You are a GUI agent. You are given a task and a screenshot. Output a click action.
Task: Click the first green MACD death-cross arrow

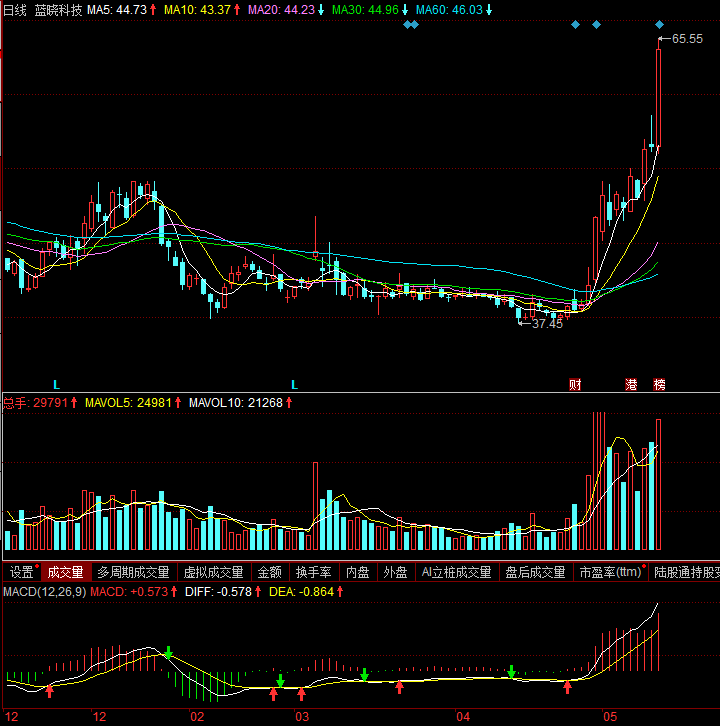(169, 652)
